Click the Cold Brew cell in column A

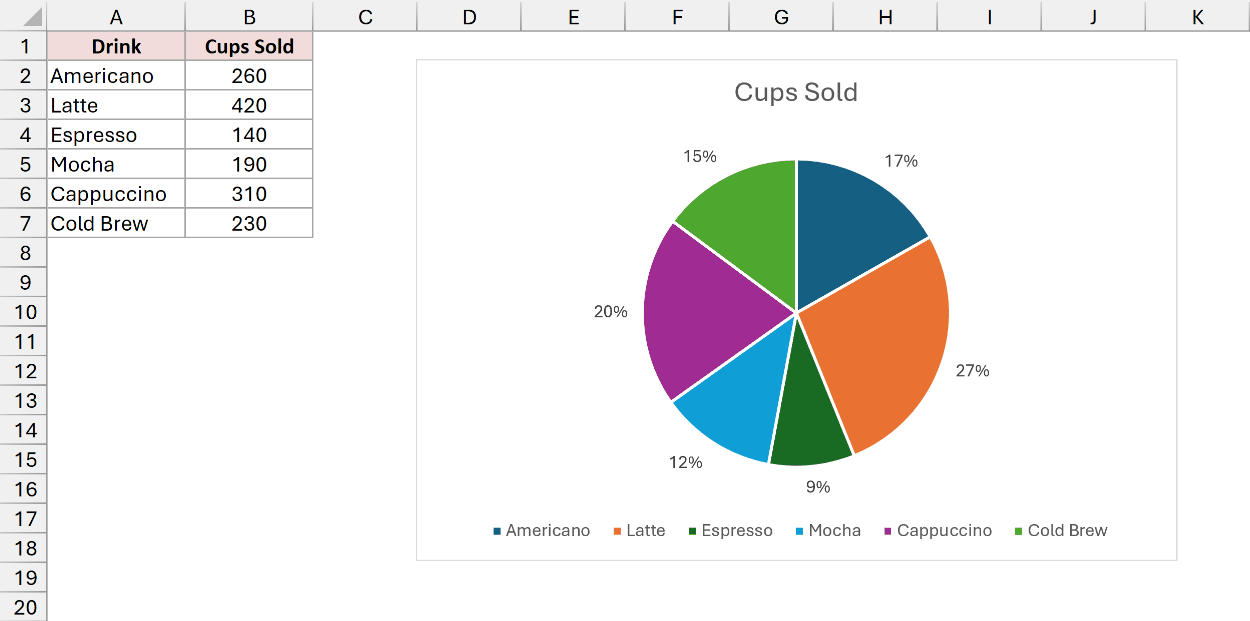click(x=116, y=223)
